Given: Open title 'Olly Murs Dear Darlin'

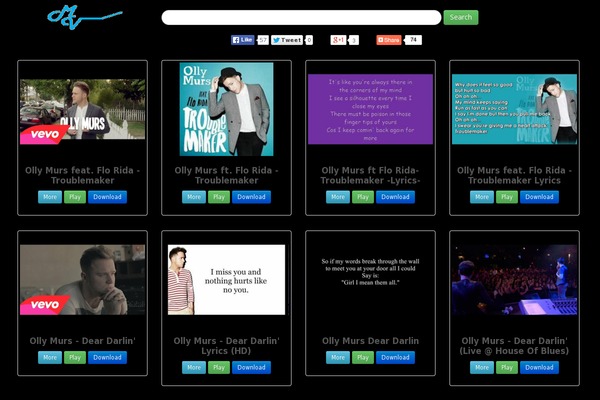Looking at the screenshot, I should point(370,341).
